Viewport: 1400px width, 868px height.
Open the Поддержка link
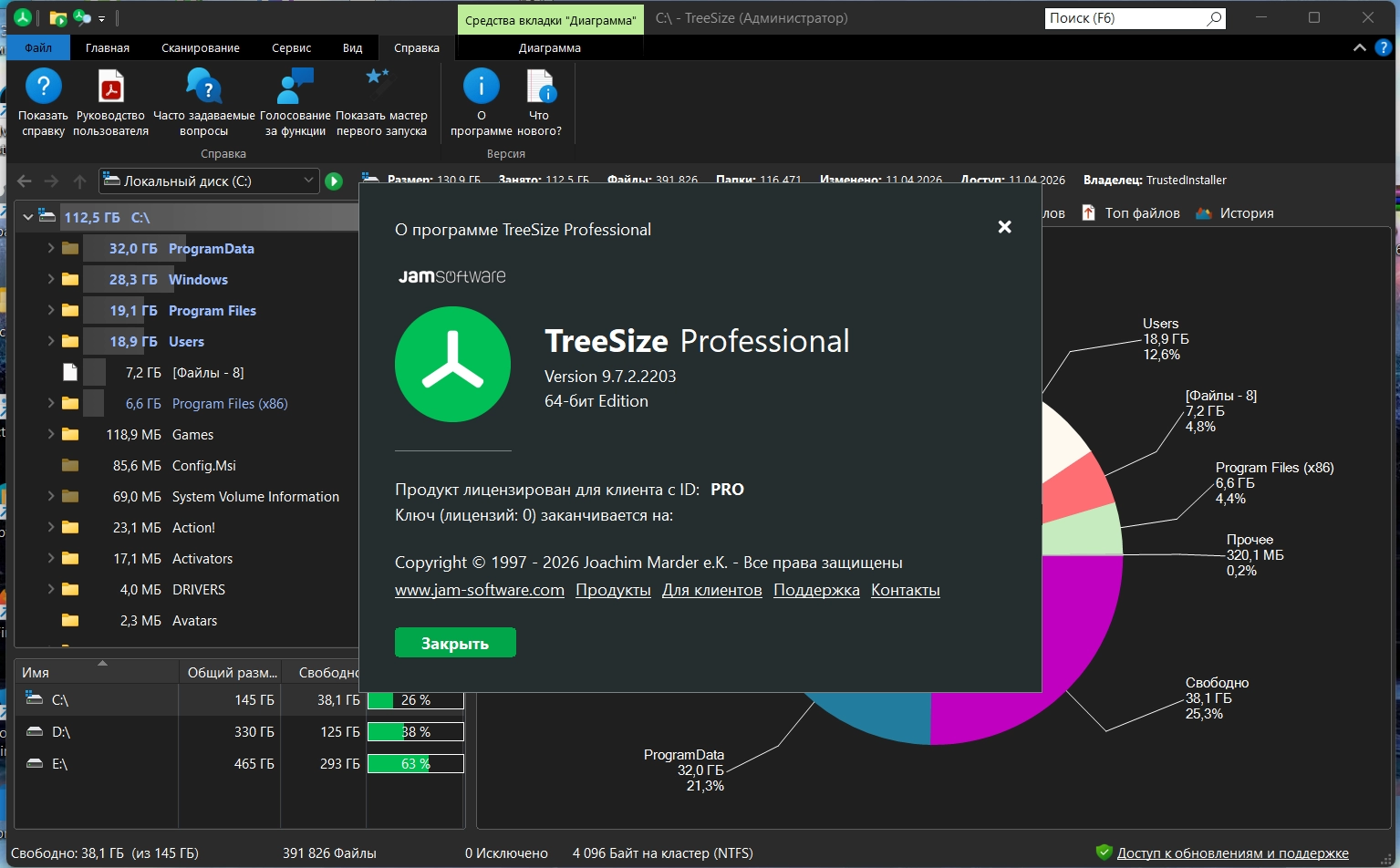tap(816, 590)
